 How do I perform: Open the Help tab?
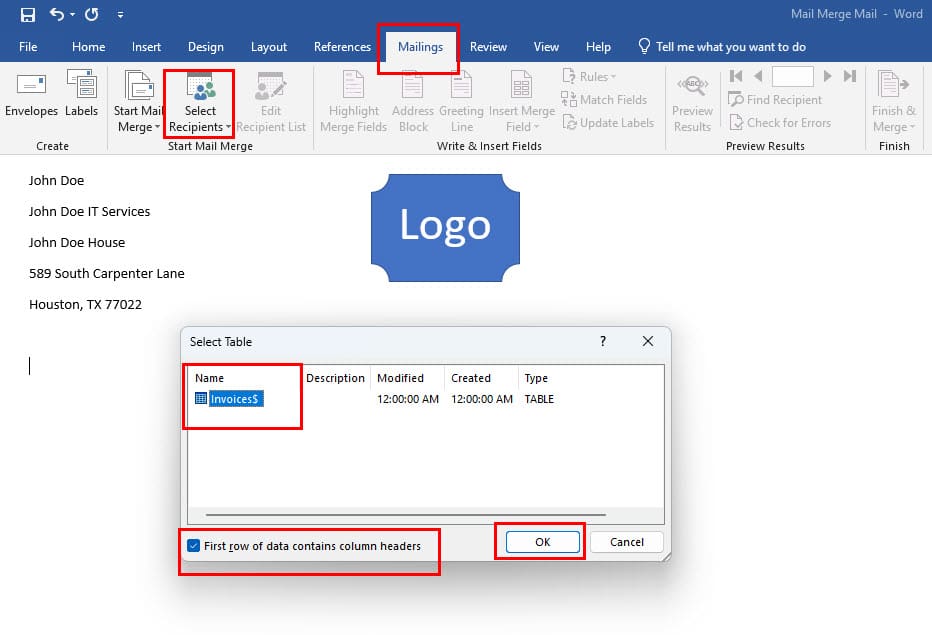(598, 46)
